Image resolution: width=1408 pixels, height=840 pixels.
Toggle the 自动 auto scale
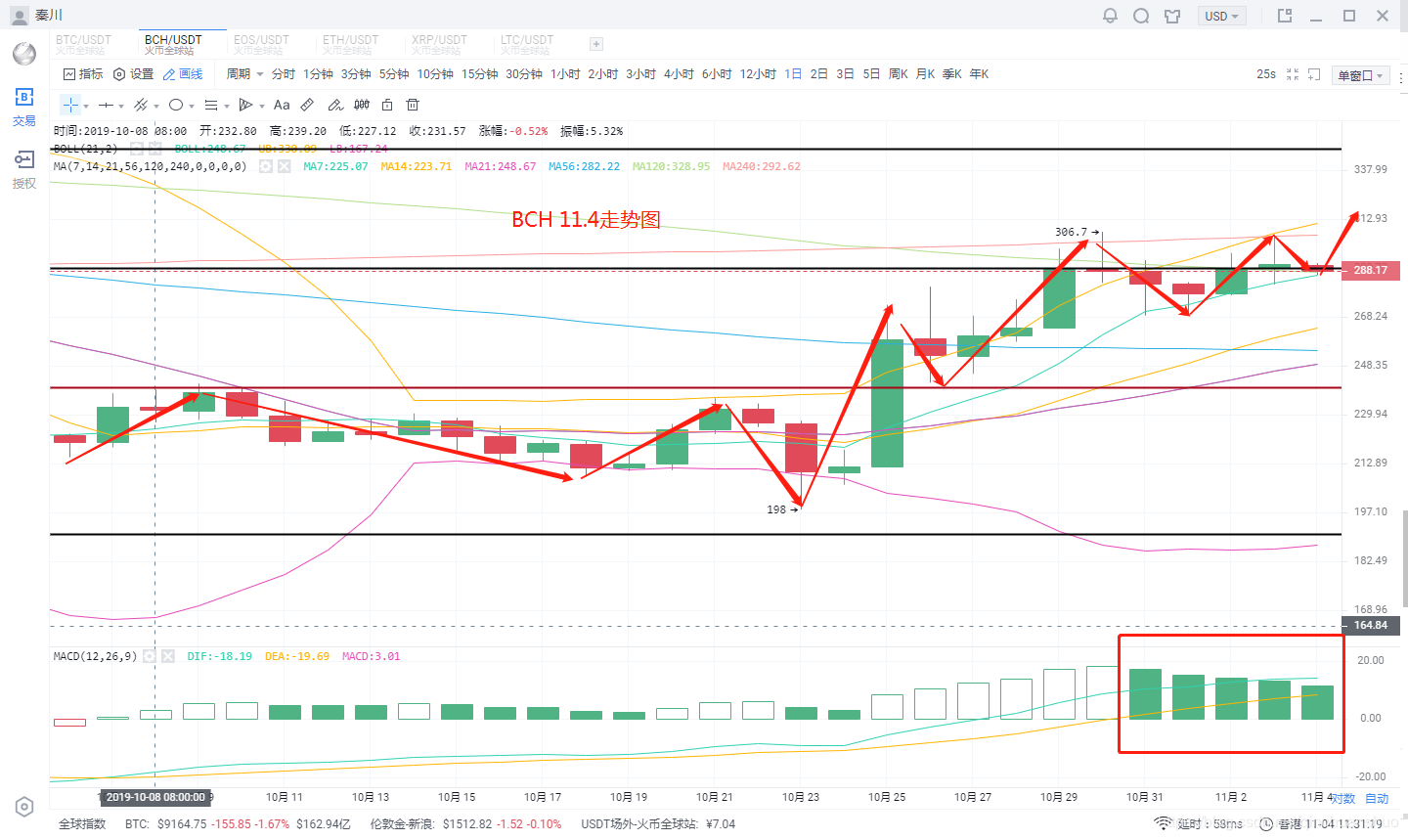1377,799
